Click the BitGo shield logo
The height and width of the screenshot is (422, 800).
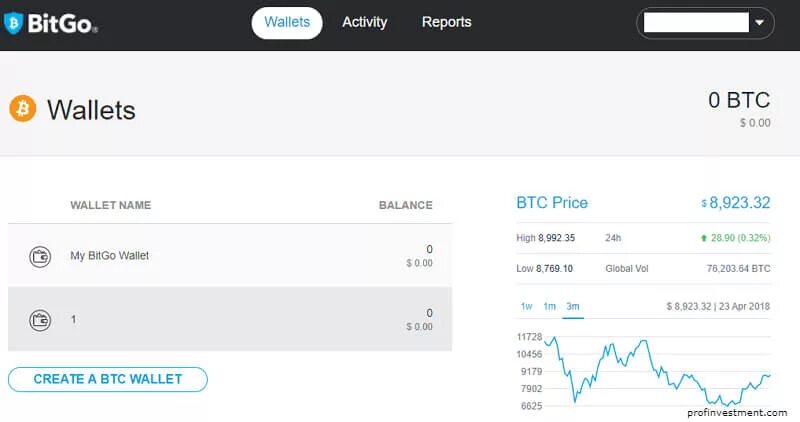pyautogui.click(x=13, y=22)
